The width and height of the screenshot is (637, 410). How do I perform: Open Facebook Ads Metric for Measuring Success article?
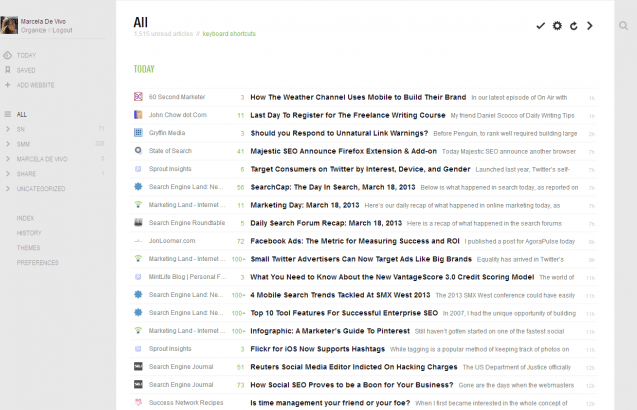(355, 241)
